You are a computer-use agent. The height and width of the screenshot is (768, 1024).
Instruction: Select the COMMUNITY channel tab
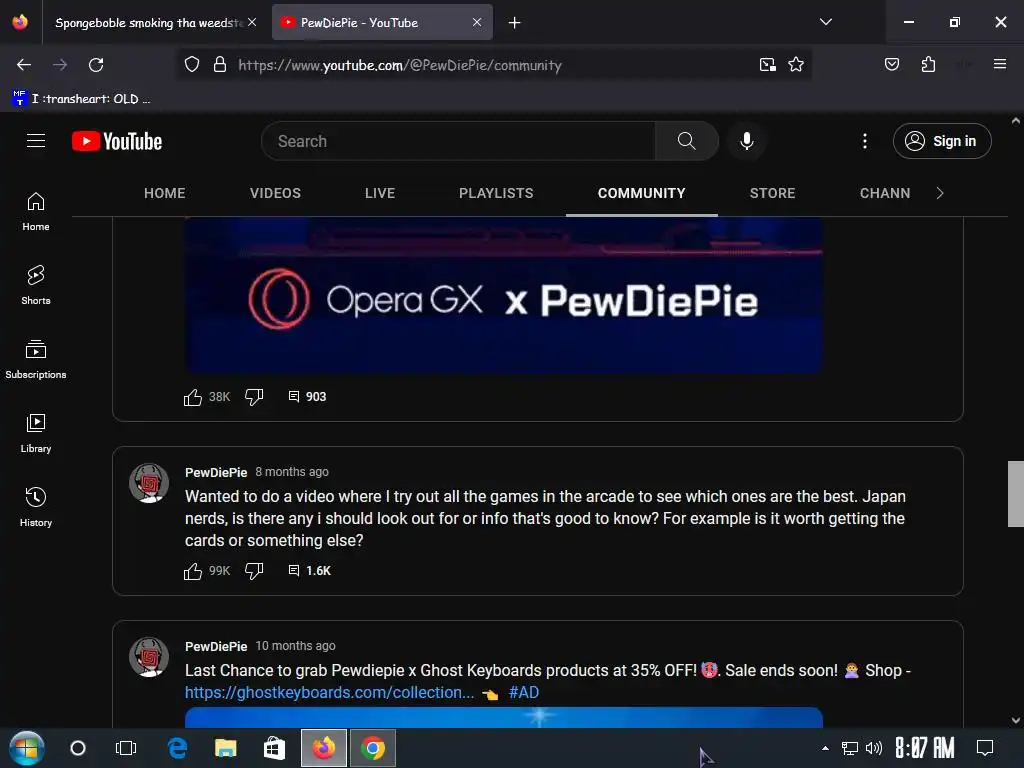click(642, 193)
